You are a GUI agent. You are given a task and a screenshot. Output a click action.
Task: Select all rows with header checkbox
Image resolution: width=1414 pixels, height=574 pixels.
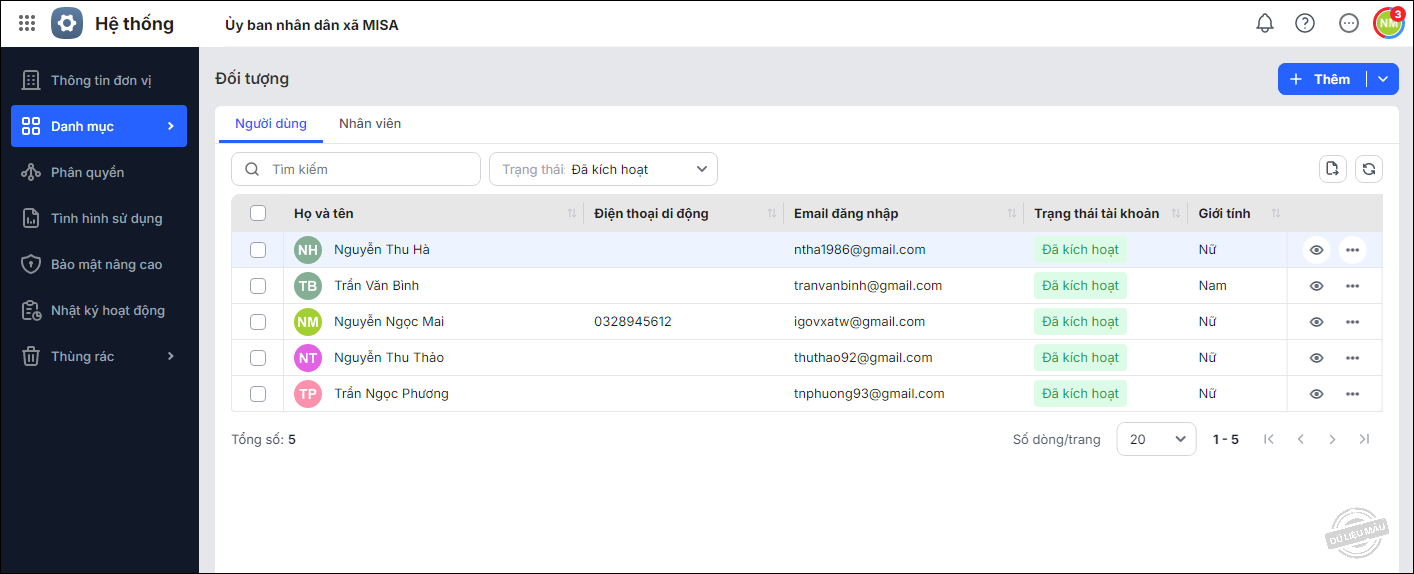coord(258,213)
